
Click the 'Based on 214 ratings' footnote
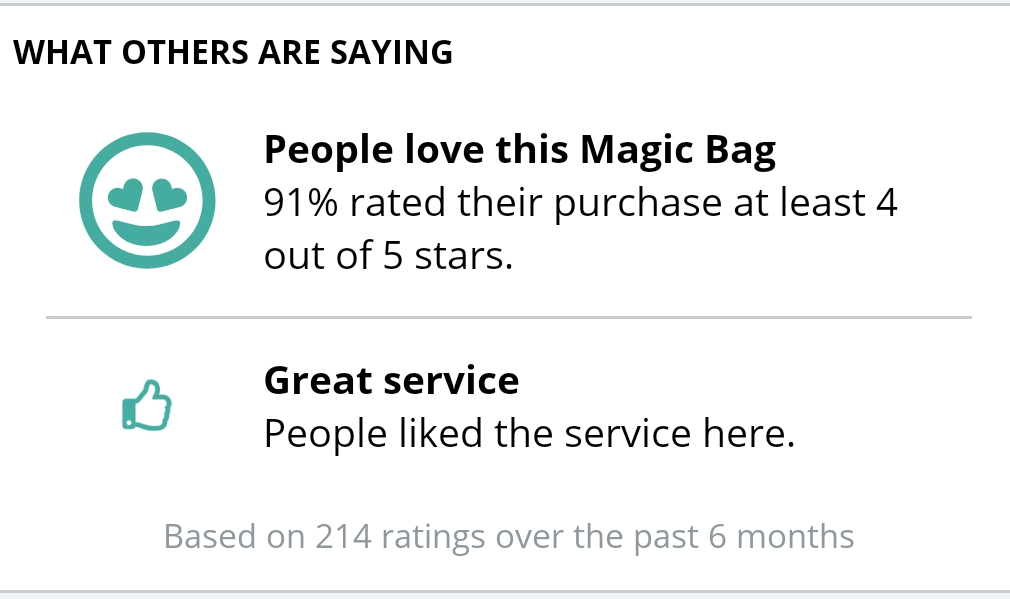pyautogui.click(x=509, y=537)
